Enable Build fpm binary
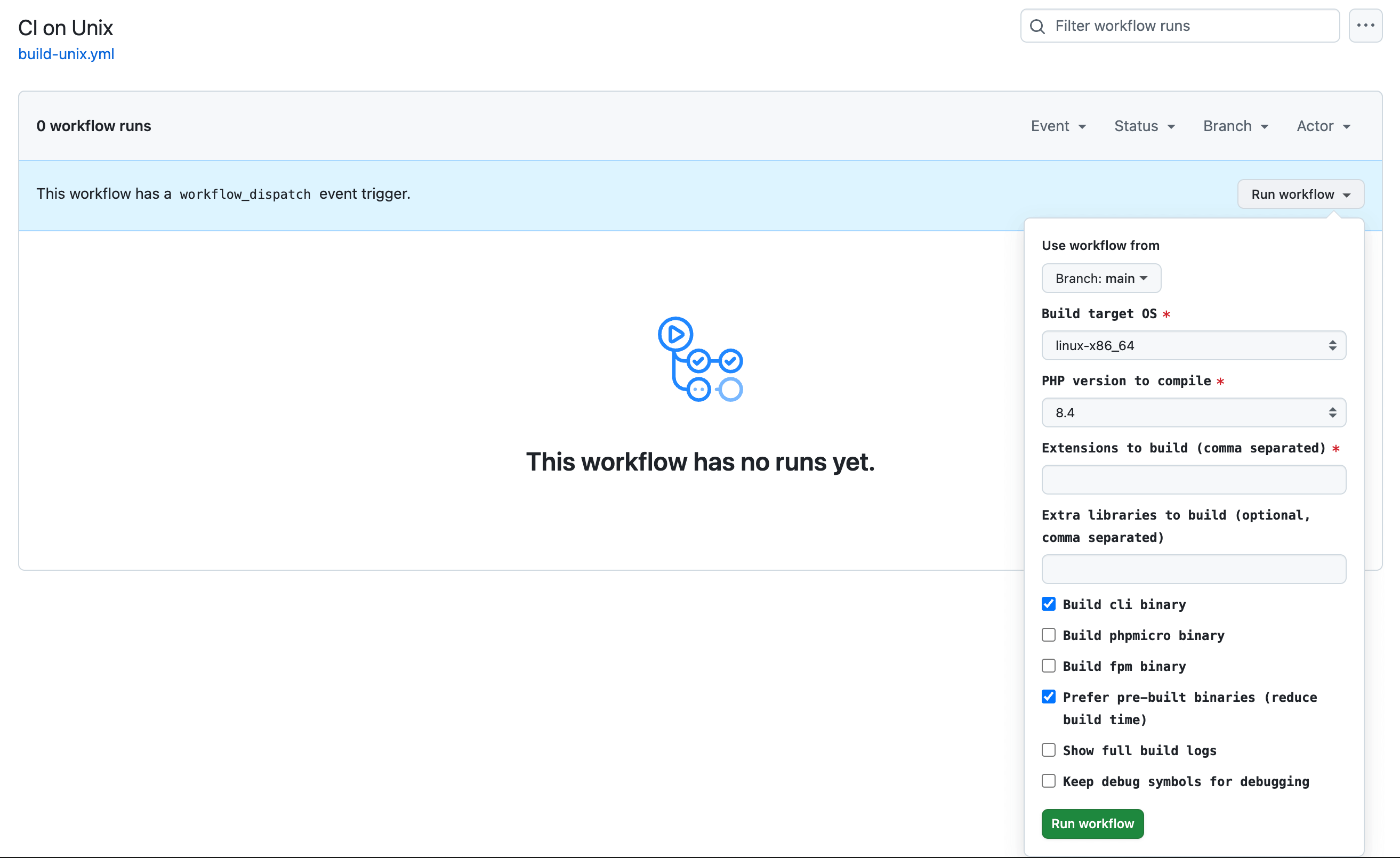1400x858 pixels. coord(1048,666)
